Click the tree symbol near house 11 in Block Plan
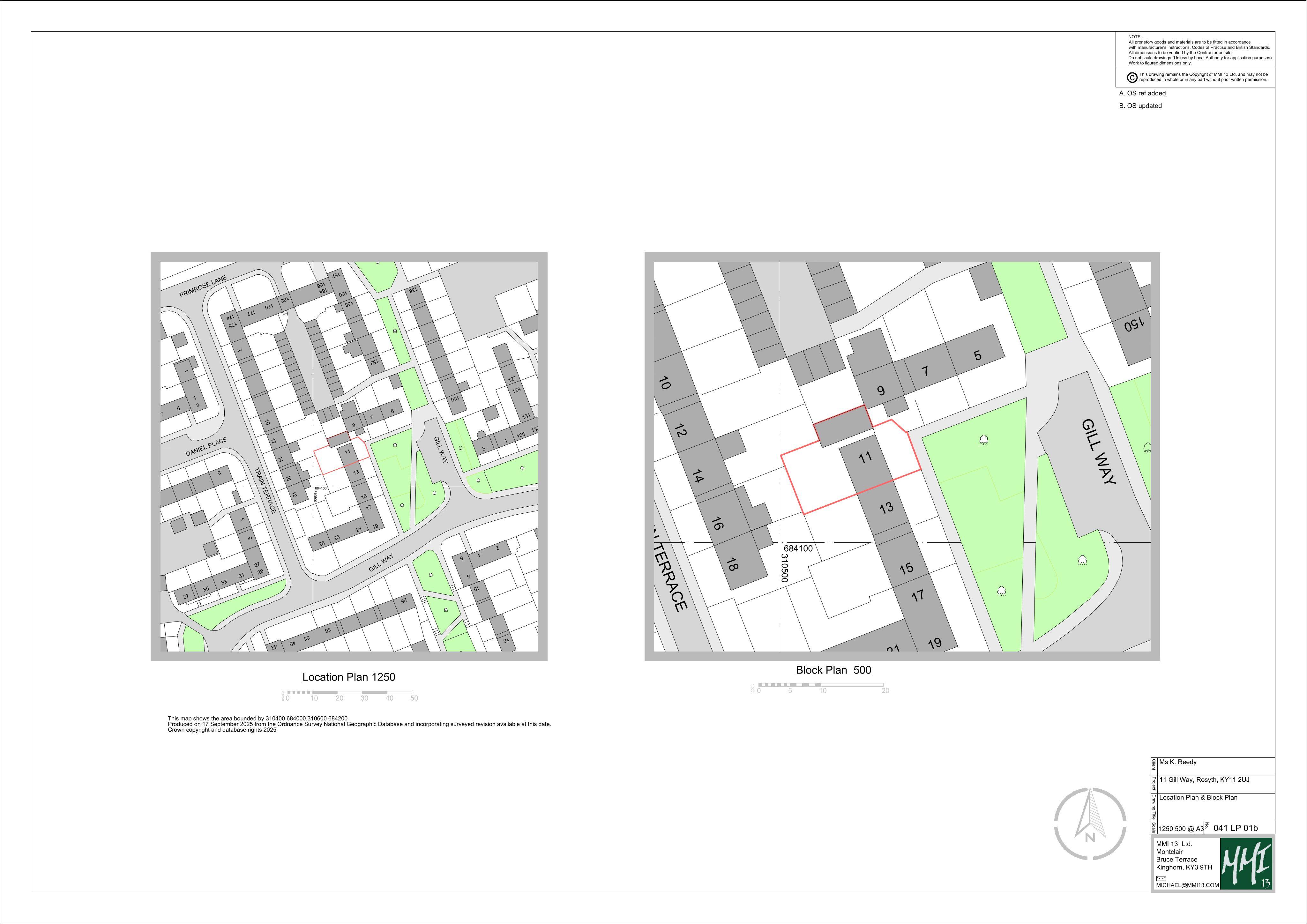Image resolution: width=1307 pixels, height=924 pixels. (x=983, y=440)
